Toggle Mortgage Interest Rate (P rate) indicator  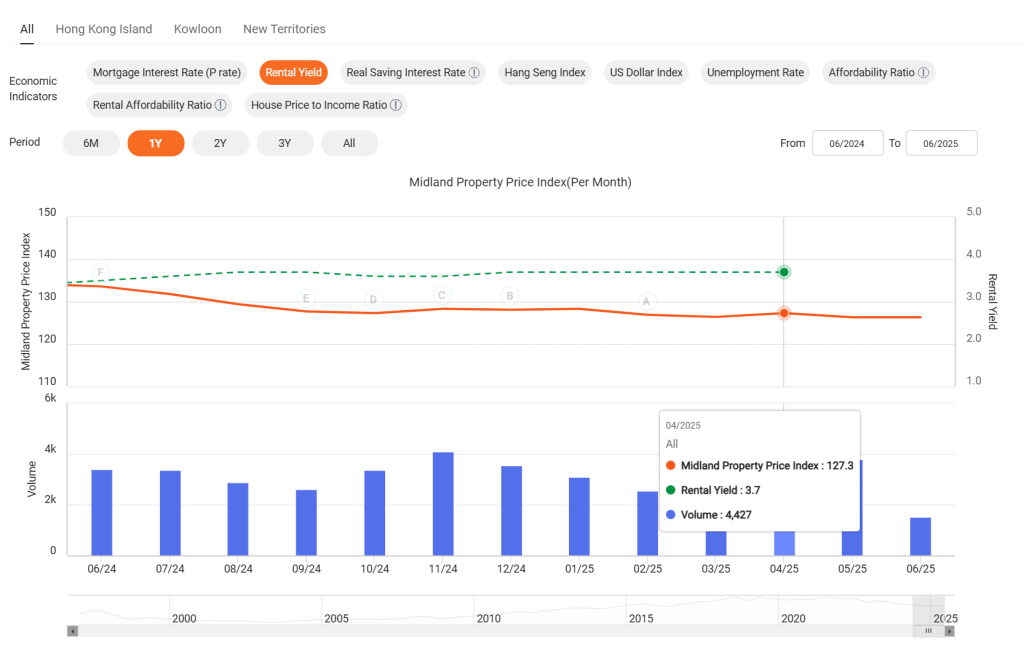point(167,72)
